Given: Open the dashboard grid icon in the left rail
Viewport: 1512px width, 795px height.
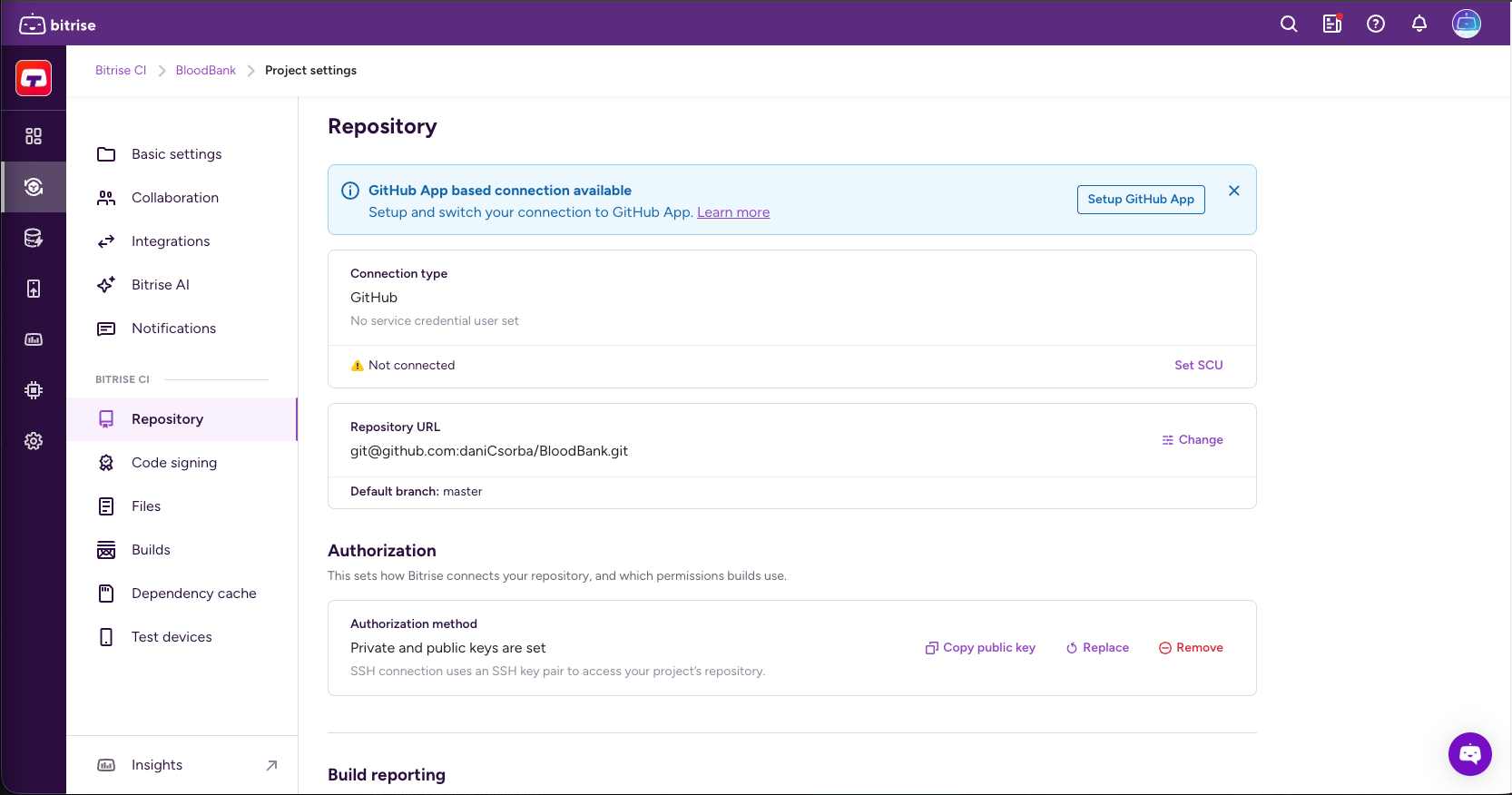Looking at the screenshot, I should pyautogui.click(x=34, y=136).
